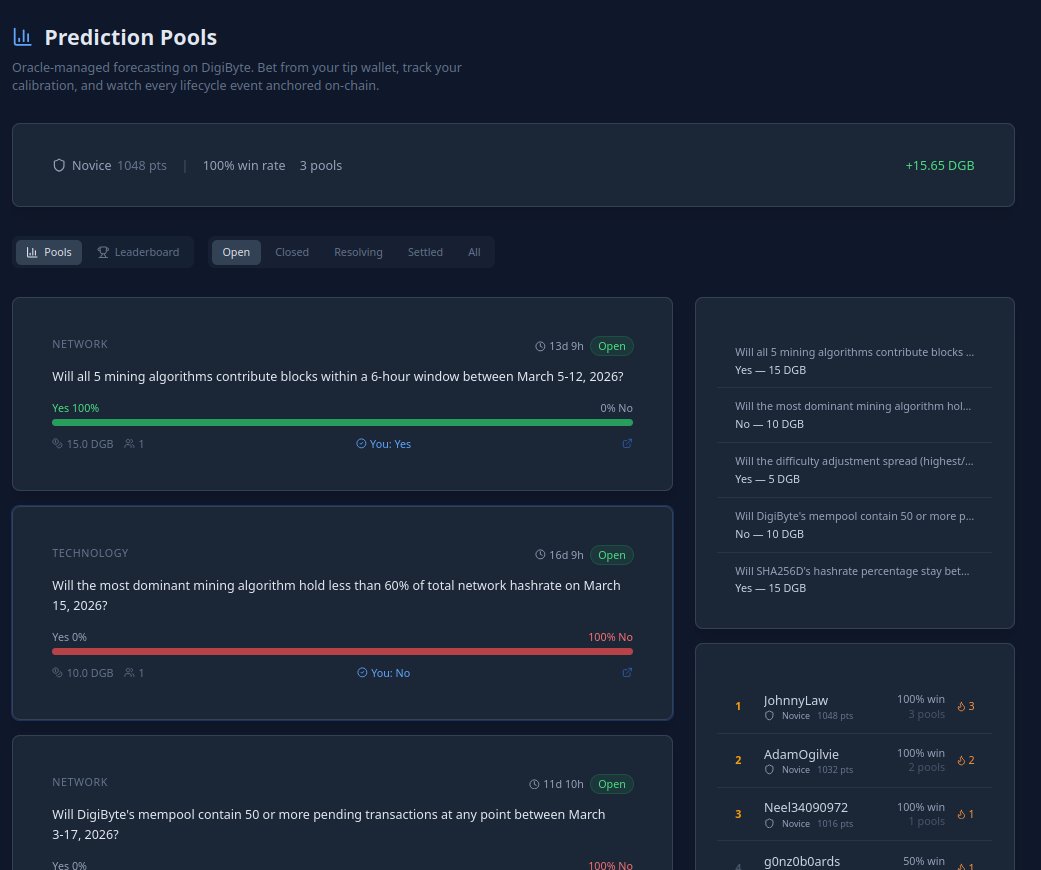Click Open status badge on 11d 10h pool

(x=611, y=784)
